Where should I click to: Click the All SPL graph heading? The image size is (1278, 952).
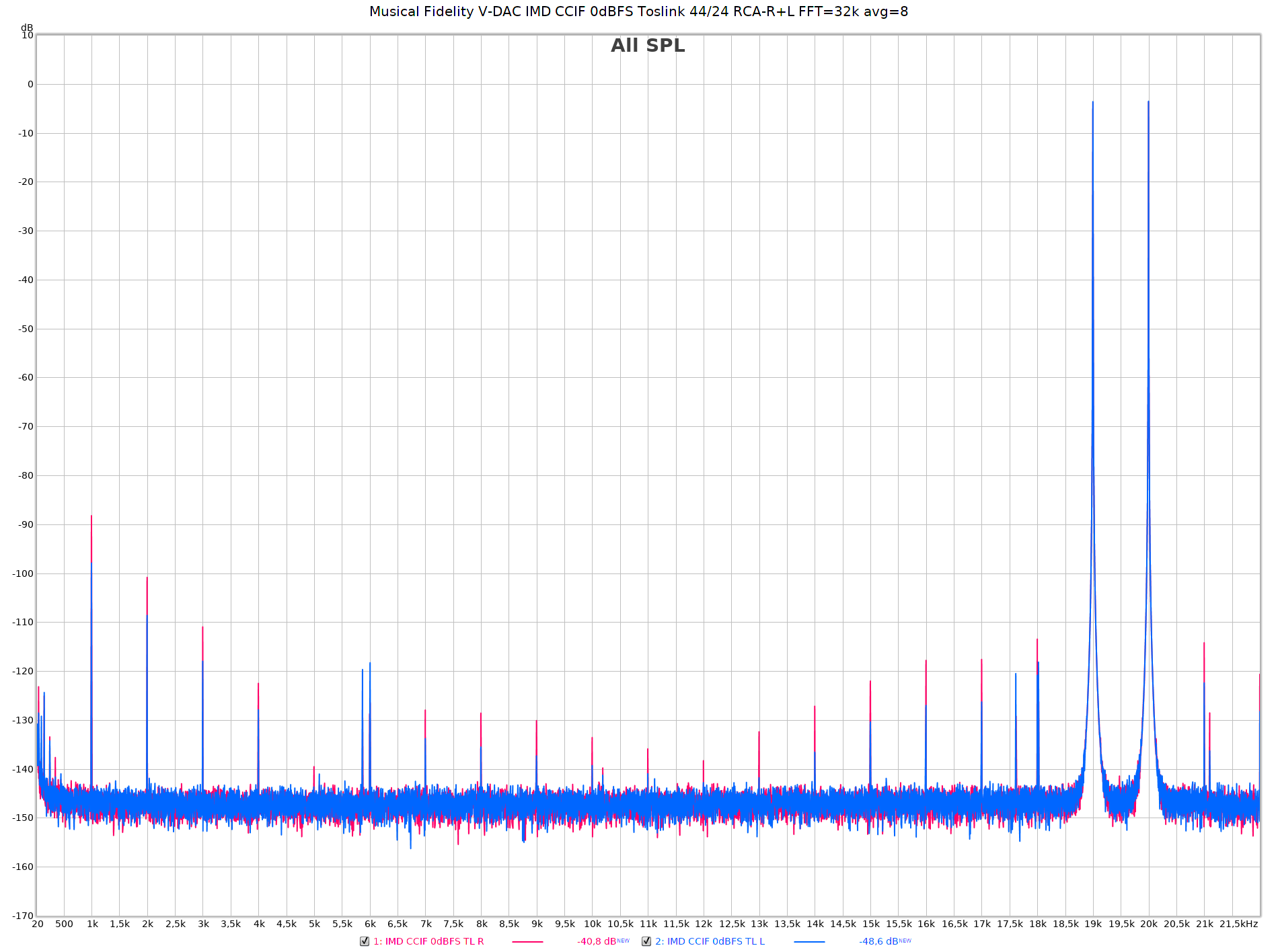648,46
